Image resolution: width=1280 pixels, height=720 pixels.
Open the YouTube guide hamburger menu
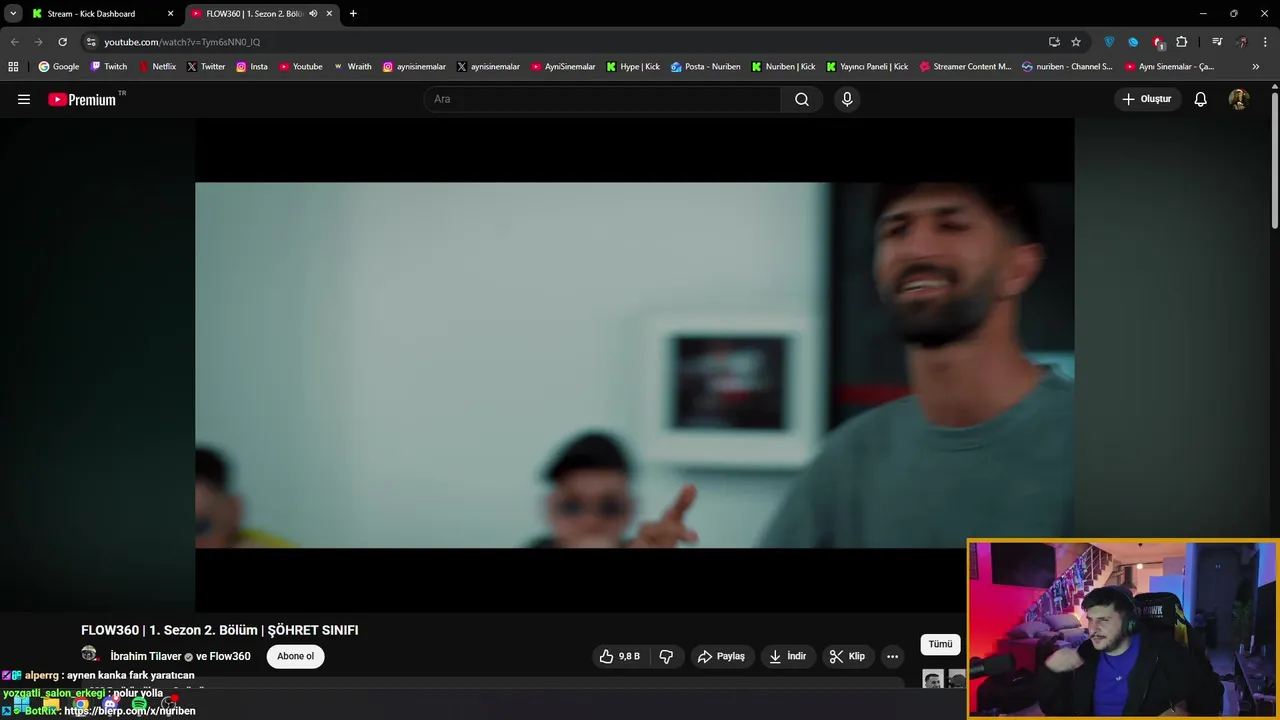click(24, 99)
